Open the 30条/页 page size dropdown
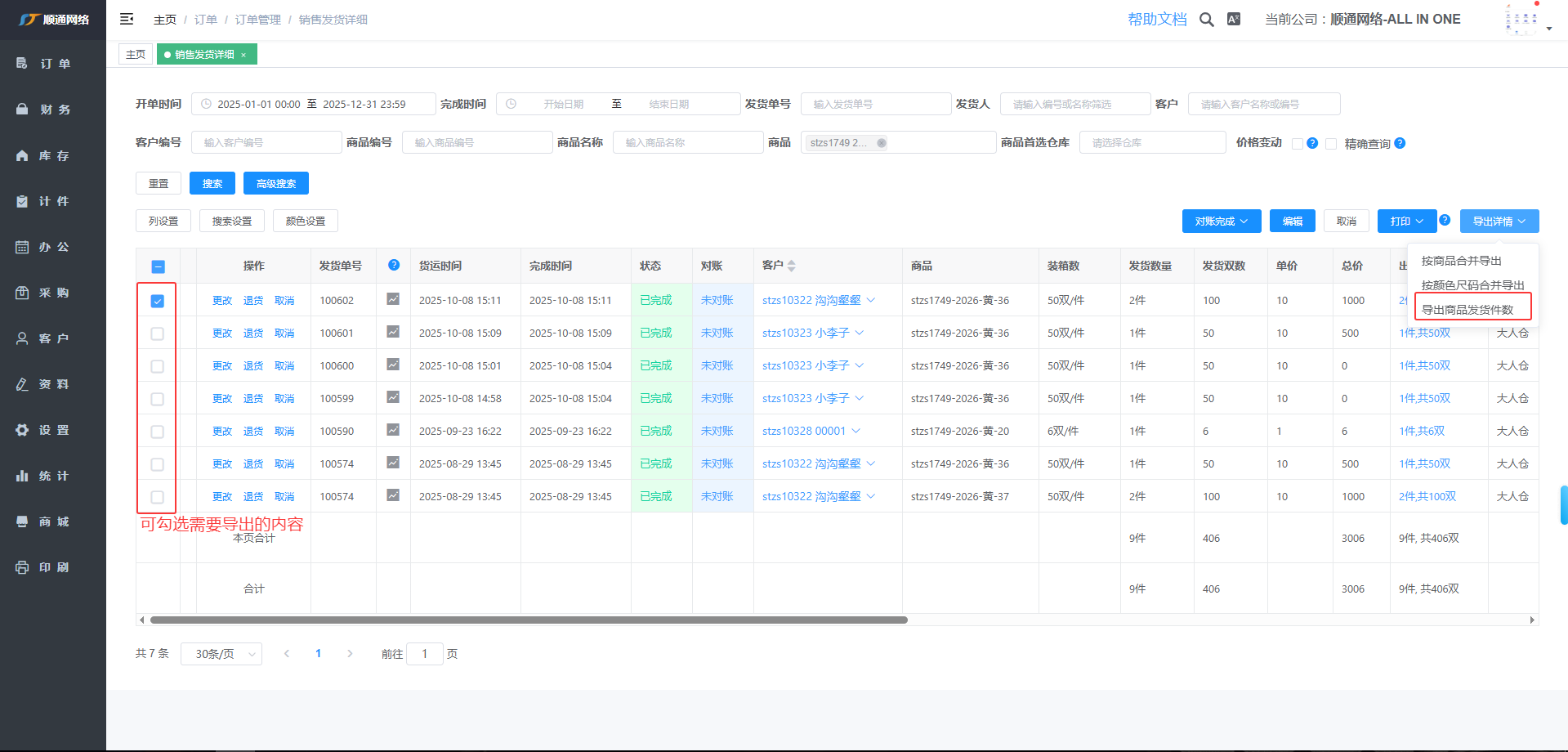Screen dimensions: 1568x752 [221, 654]
